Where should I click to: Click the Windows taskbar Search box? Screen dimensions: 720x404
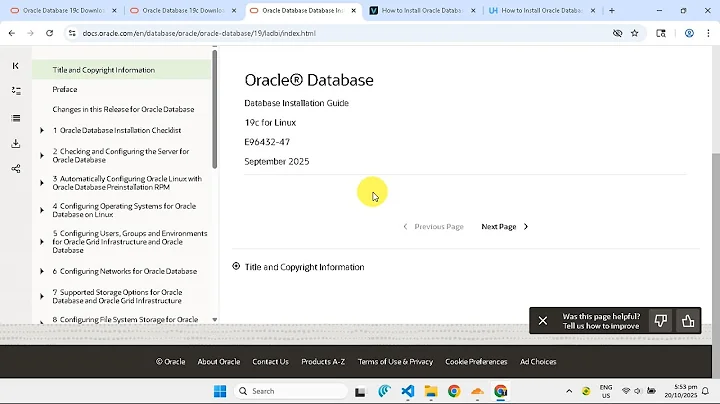[x=291, y=391]
